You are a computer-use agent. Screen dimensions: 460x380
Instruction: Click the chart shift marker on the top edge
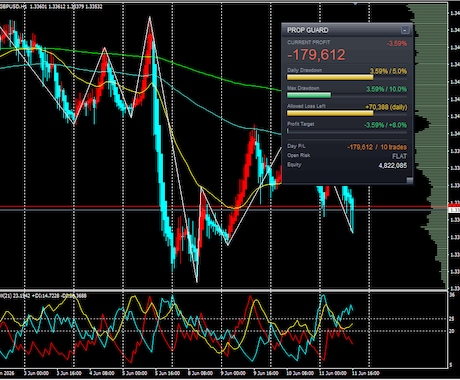(x=356, y=3)
